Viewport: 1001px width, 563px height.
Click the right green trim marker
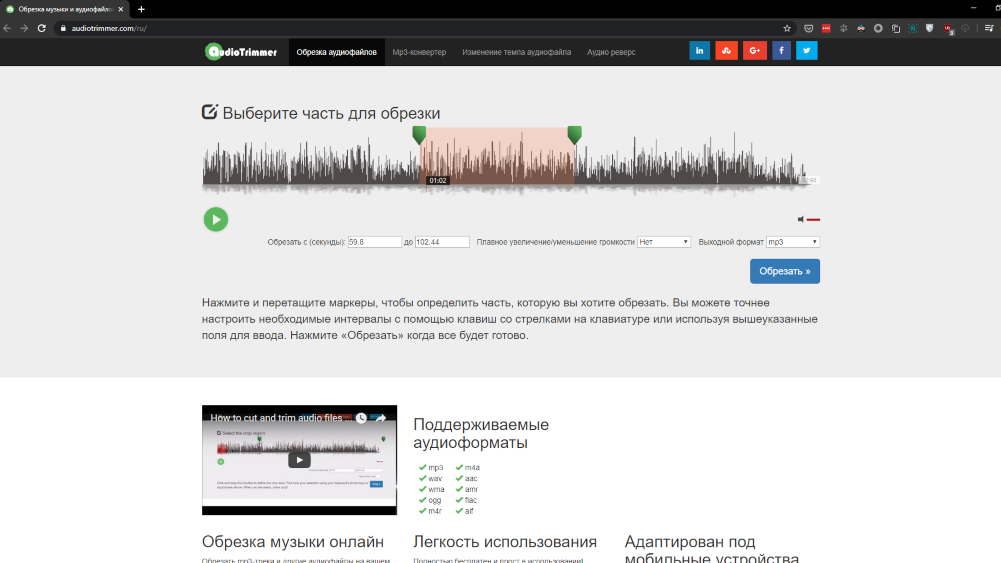575,135
